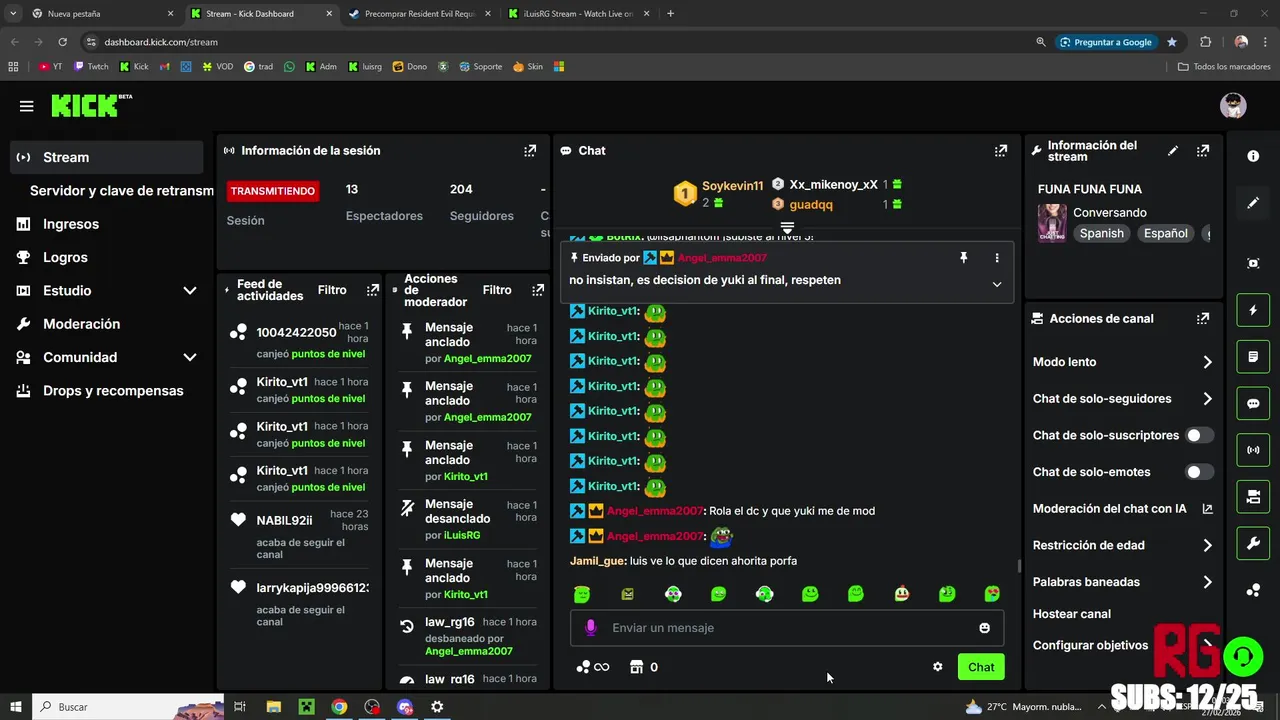Open chat settings gear icon

tap(937, 667)
